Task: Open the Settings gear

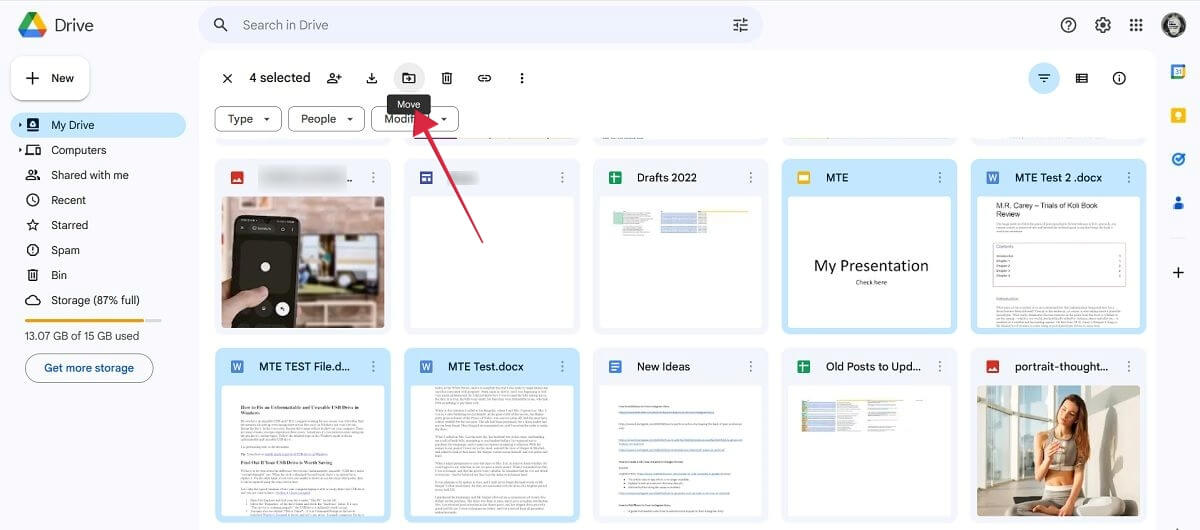Action: click(x=1102, y=25)
